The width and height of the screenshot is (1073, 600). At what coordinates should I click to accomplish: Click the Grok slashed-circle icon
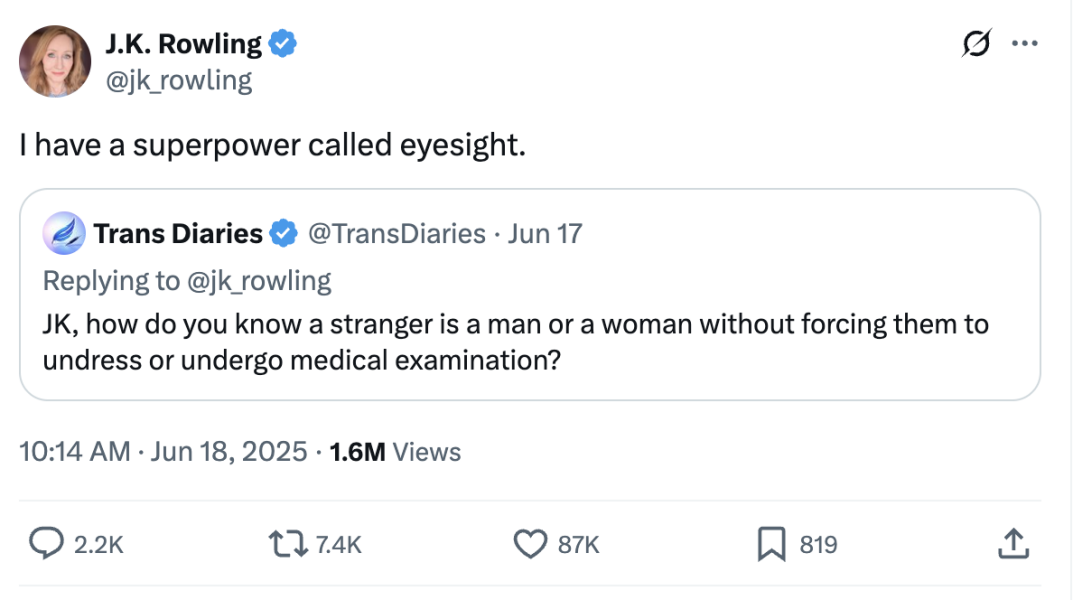[x=977, y=44]
